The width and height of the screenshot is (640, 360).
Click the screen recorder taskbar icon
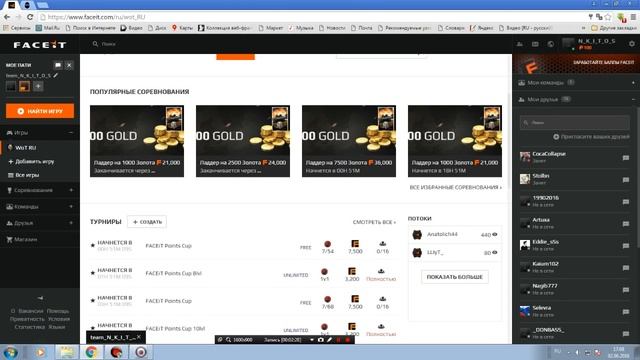pyautogui.click(x=141, y=352)
